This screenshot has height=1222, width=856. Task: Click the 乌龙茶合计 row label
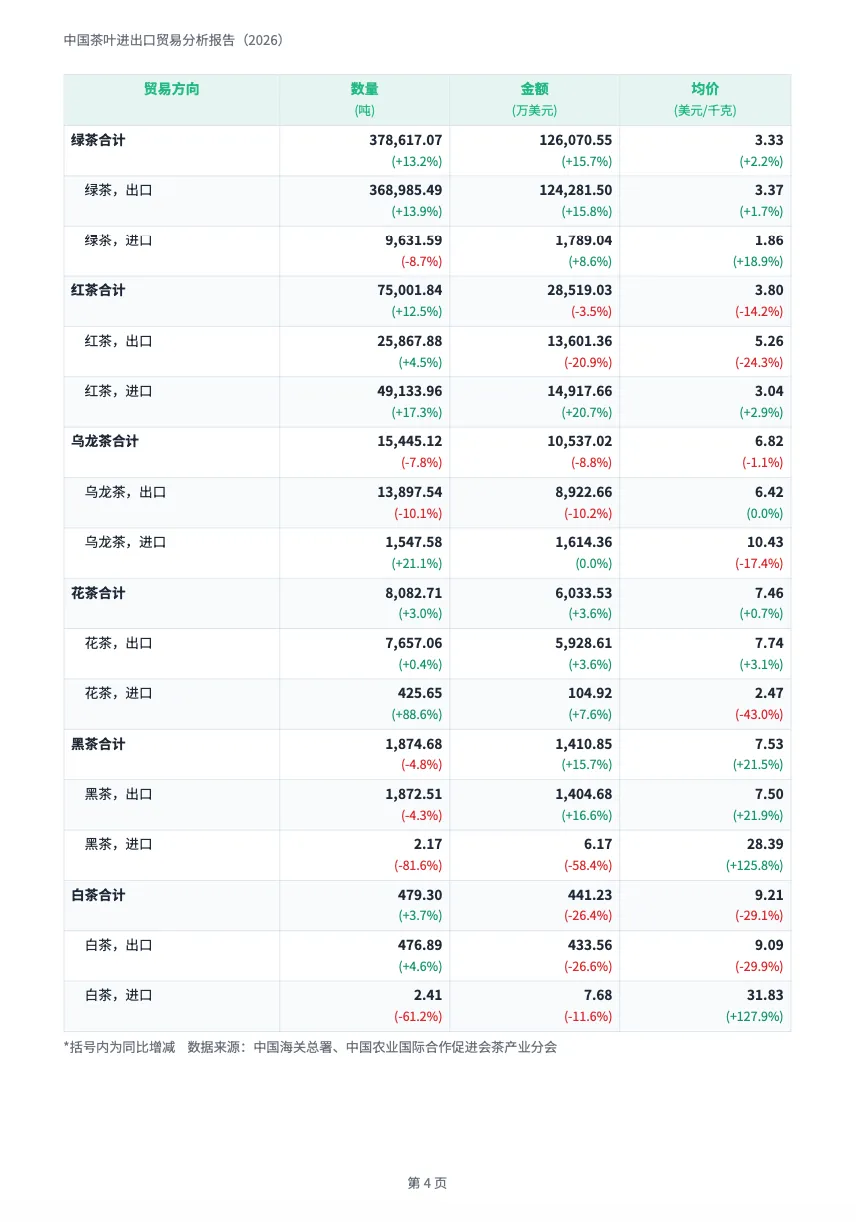click(104, 441)
